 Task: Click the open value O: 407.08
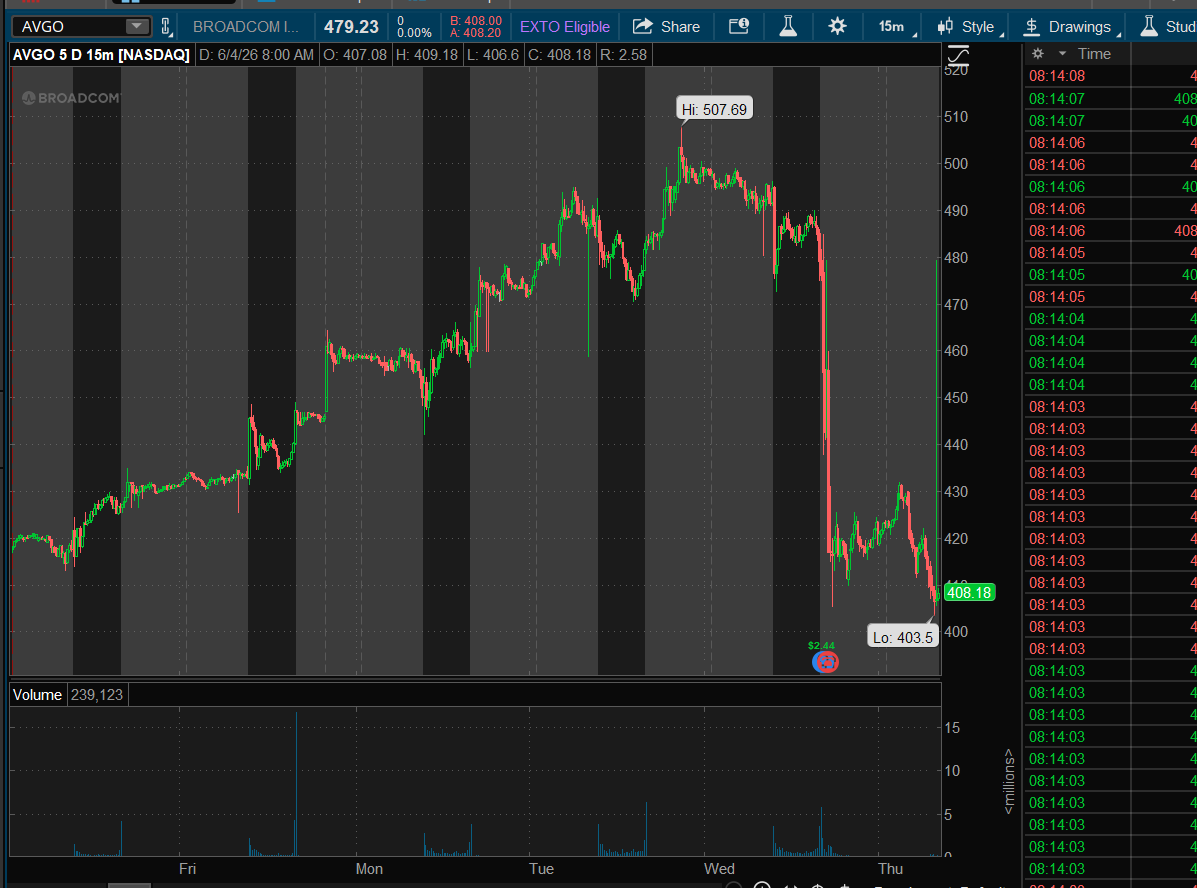355,55
